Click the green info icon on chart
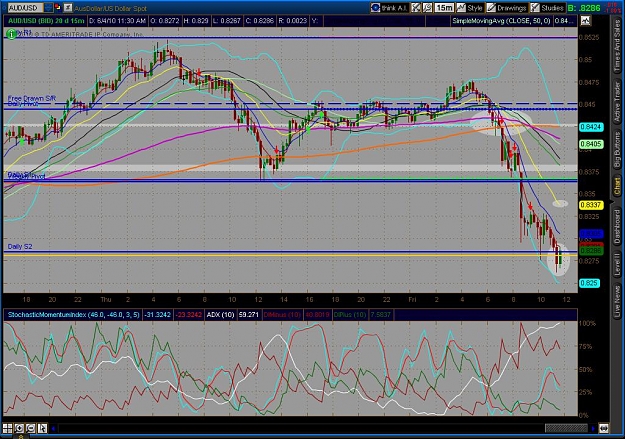Screen dimensions: 625x439 click(12, 34)
